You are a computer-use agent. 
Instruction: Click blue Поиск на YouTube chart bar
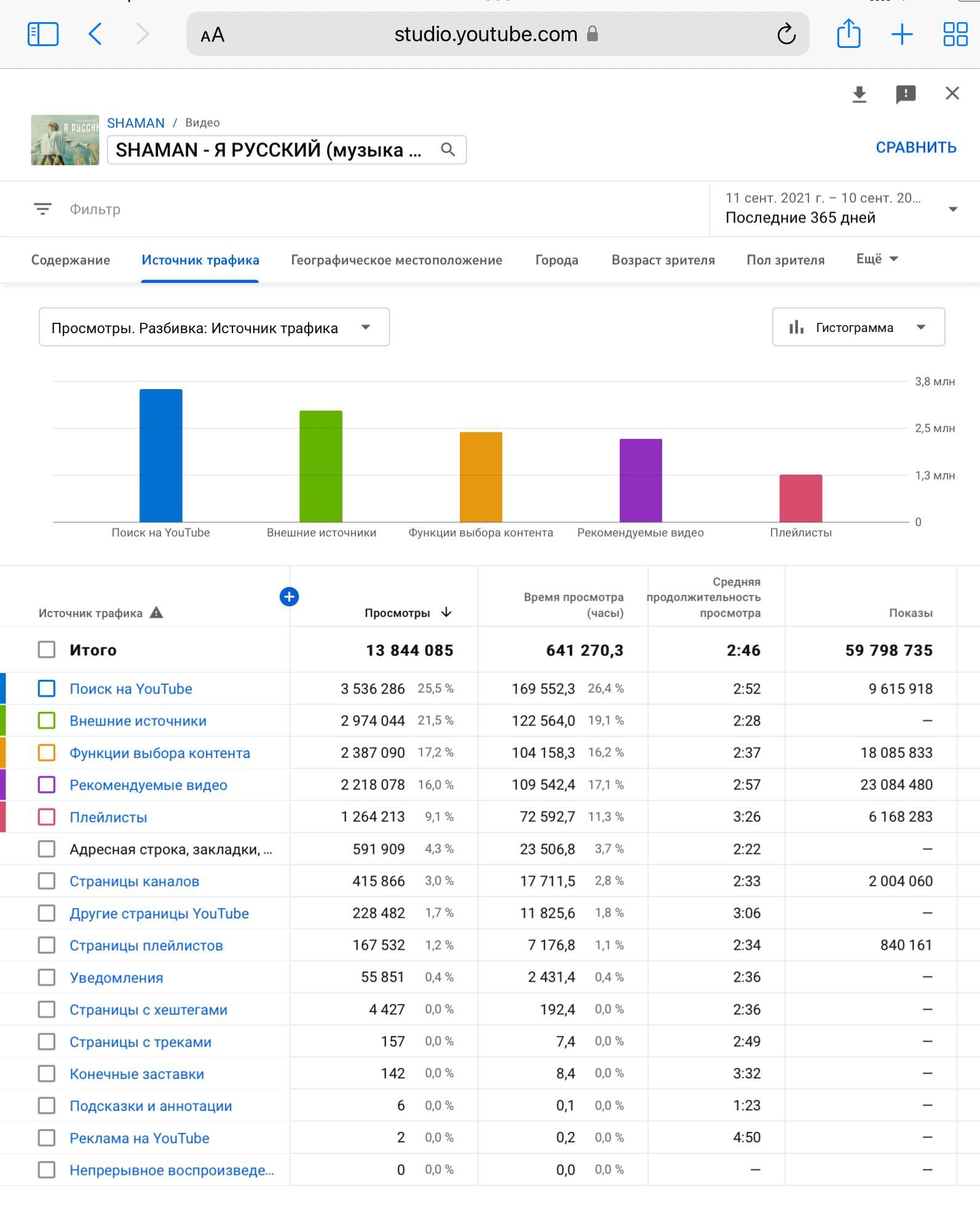[161, 456]
